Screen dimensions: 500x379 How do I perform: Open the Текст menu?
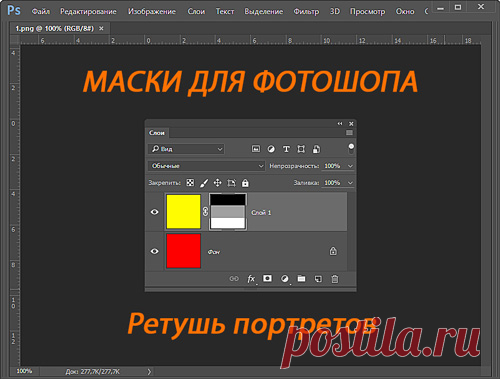point(225,11)
